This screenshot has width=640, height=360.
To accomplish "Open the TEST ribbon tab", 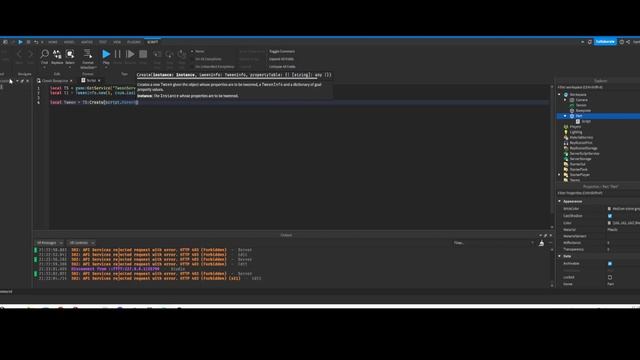I will pyautogui.click(x=103, y=42).
